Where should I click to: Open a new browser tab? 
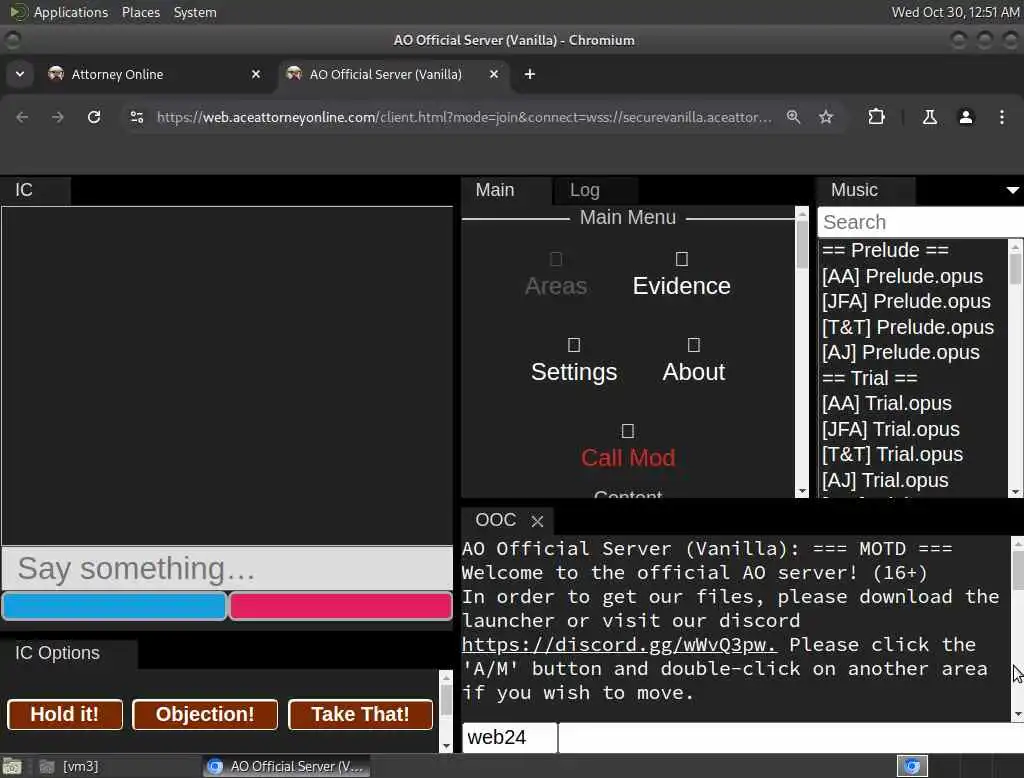point(530,74)
